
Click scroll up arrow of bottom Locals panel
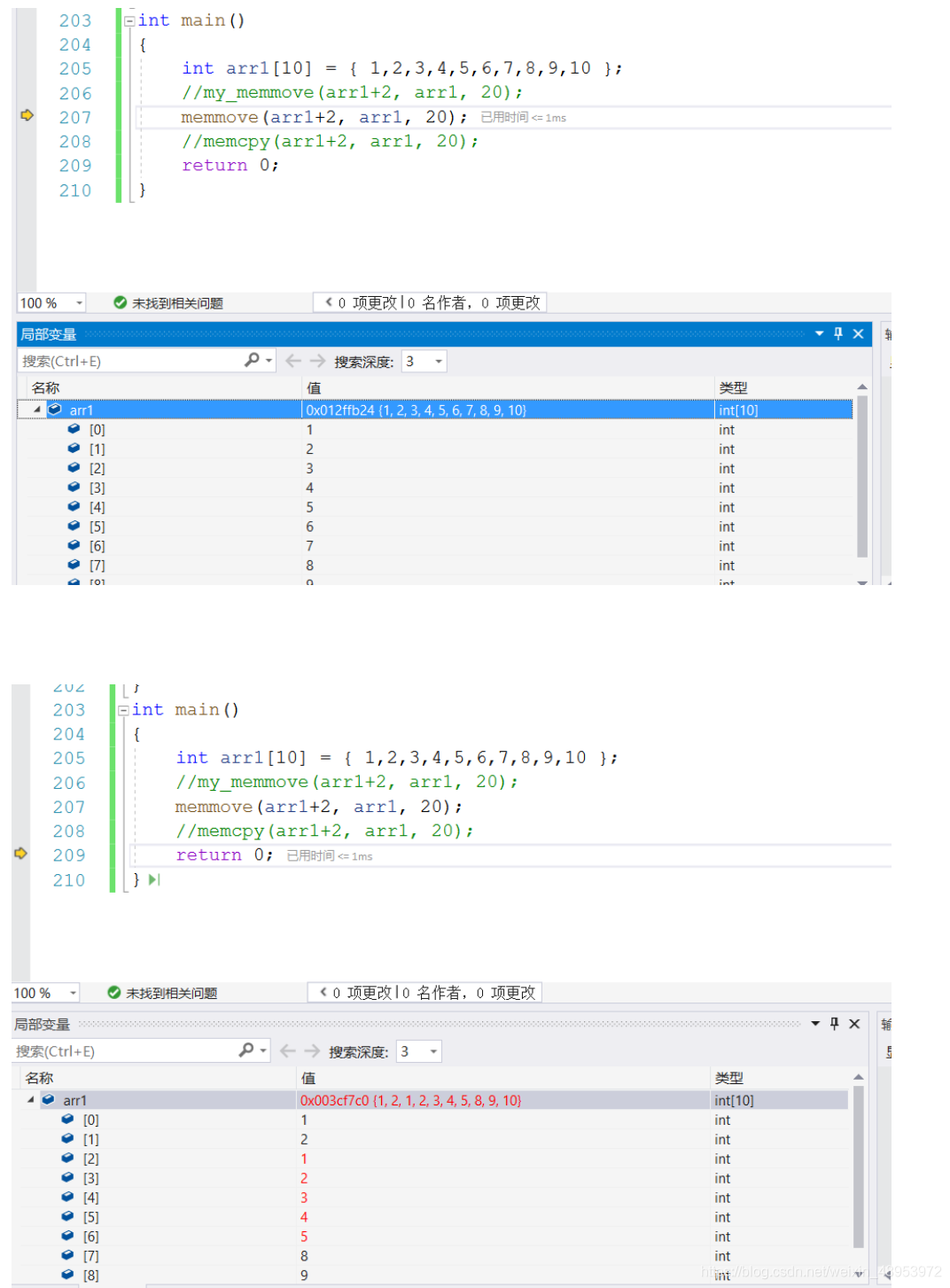(858, 1077)
